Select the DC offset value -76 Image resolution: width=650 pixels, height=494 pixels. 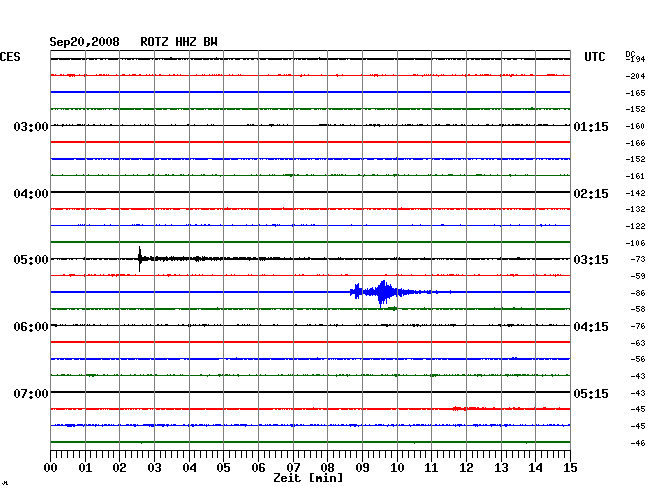pyautogui.click(x=638, y=326)
